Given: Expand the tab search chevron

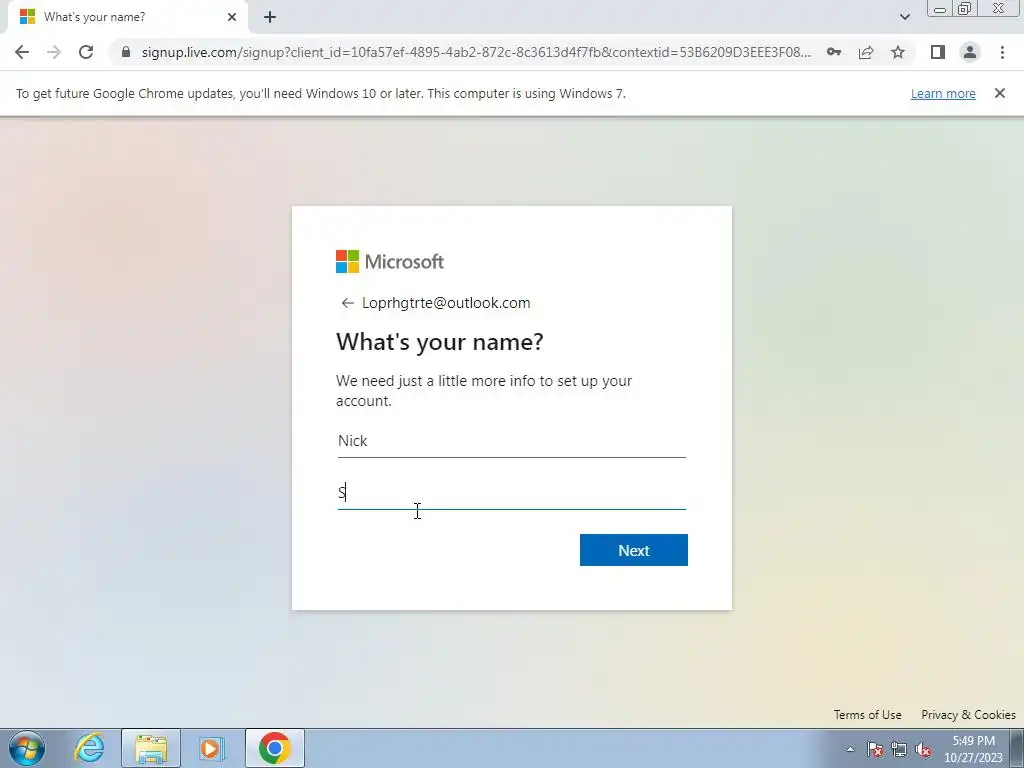Looking at the screenshot, I should pyautogui.click(x=904, y=17).
